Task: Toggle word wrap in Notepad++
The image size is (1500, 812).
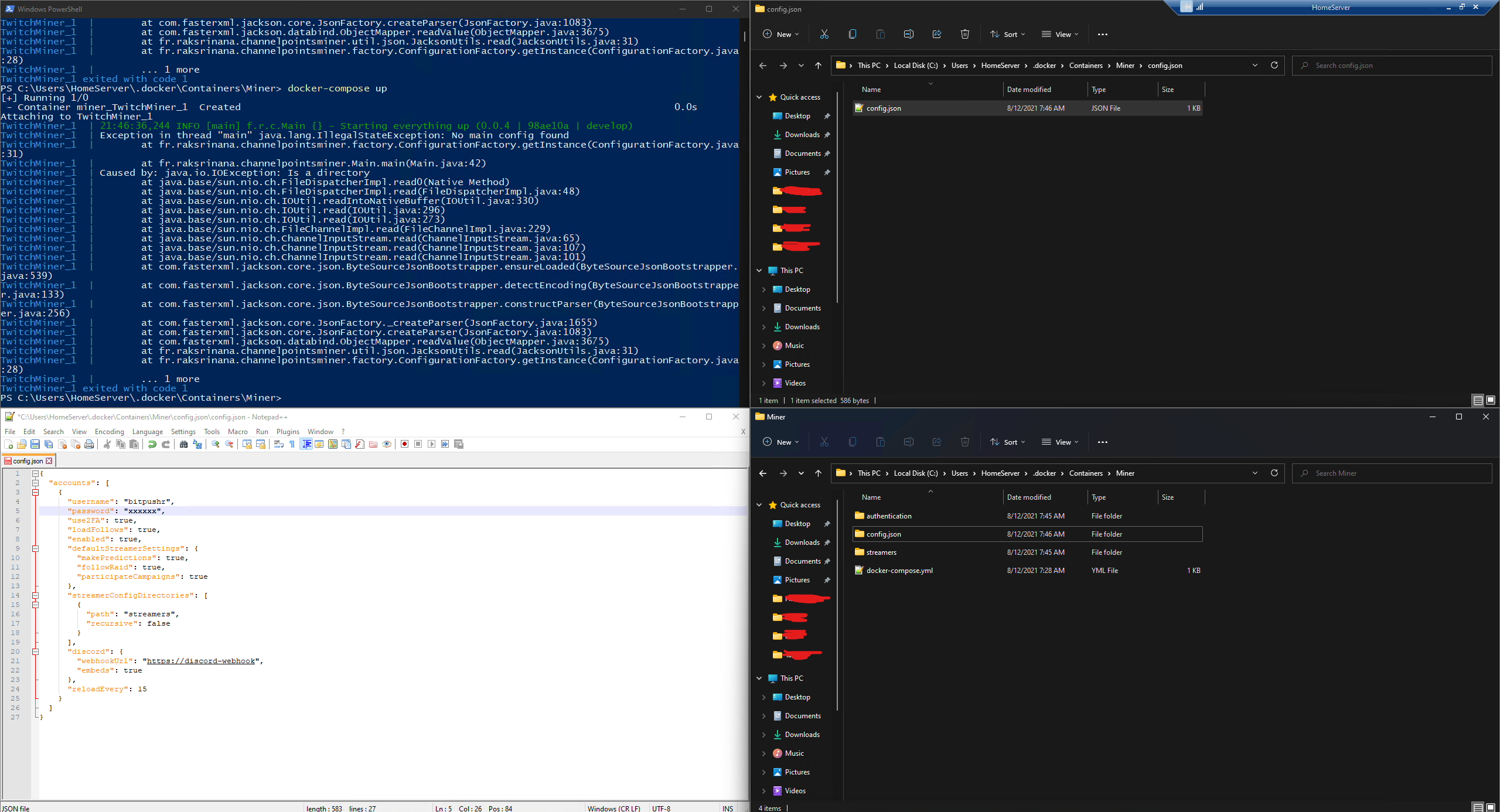Action: (278, 444)
